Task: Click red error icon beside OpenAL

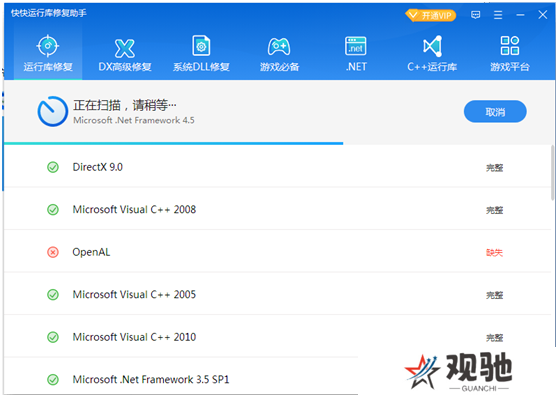Action: coord(53,252)
